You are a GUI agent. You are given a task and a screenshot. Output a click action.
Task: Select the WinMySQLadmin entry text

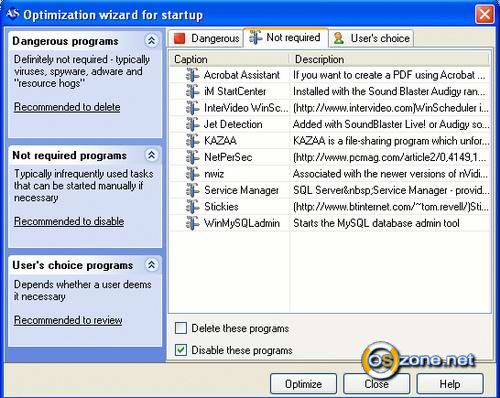(x=242, y=223)
